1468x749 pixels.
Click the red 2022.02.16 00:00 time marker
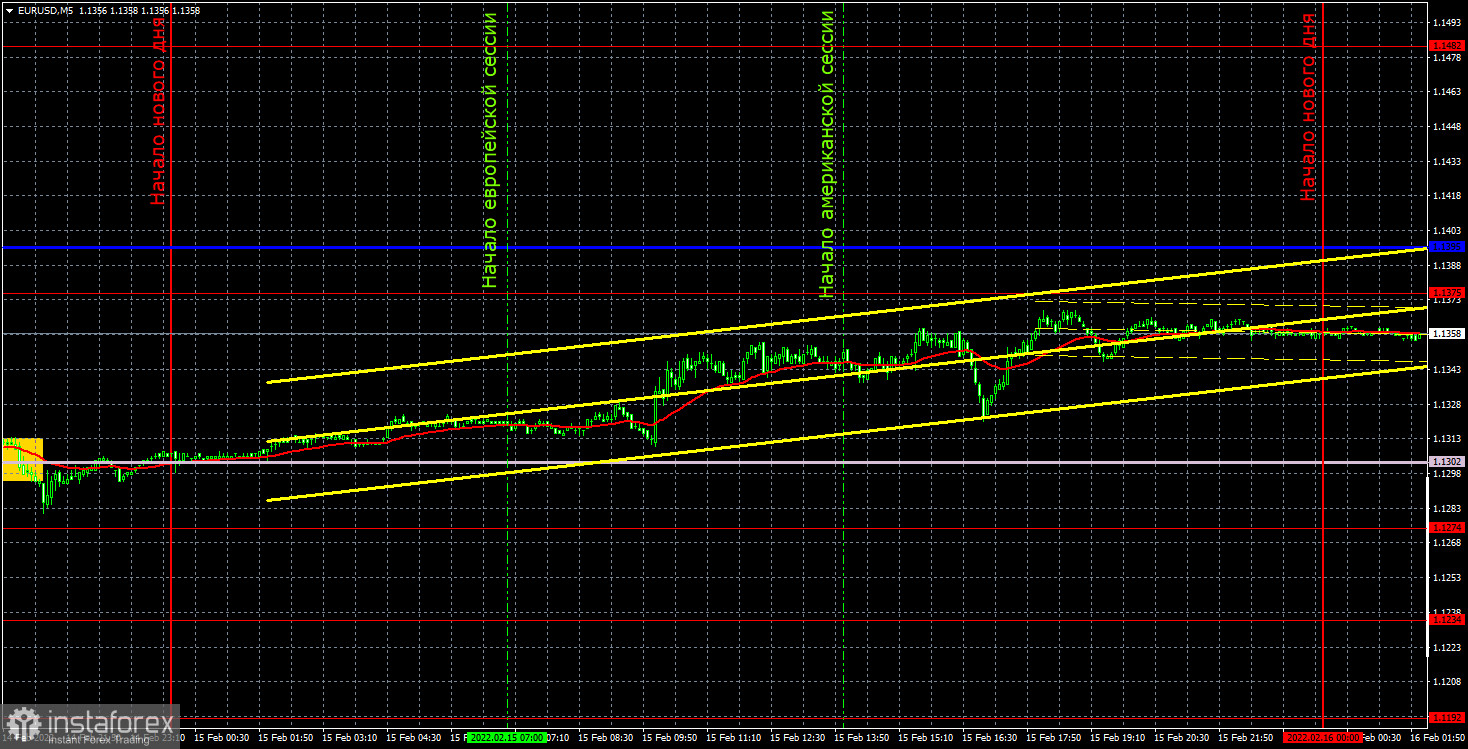[x=1321, y=737]
